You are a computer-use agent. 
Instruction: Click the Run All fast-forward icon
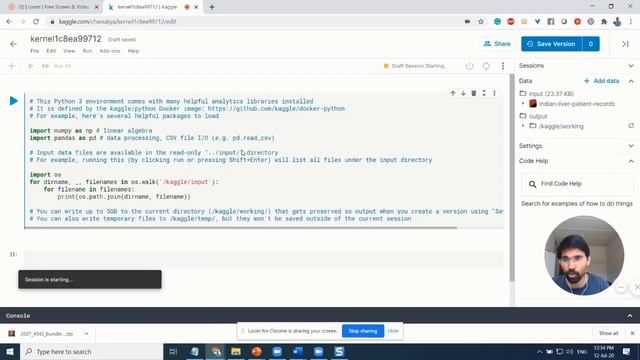pos(45,66)
